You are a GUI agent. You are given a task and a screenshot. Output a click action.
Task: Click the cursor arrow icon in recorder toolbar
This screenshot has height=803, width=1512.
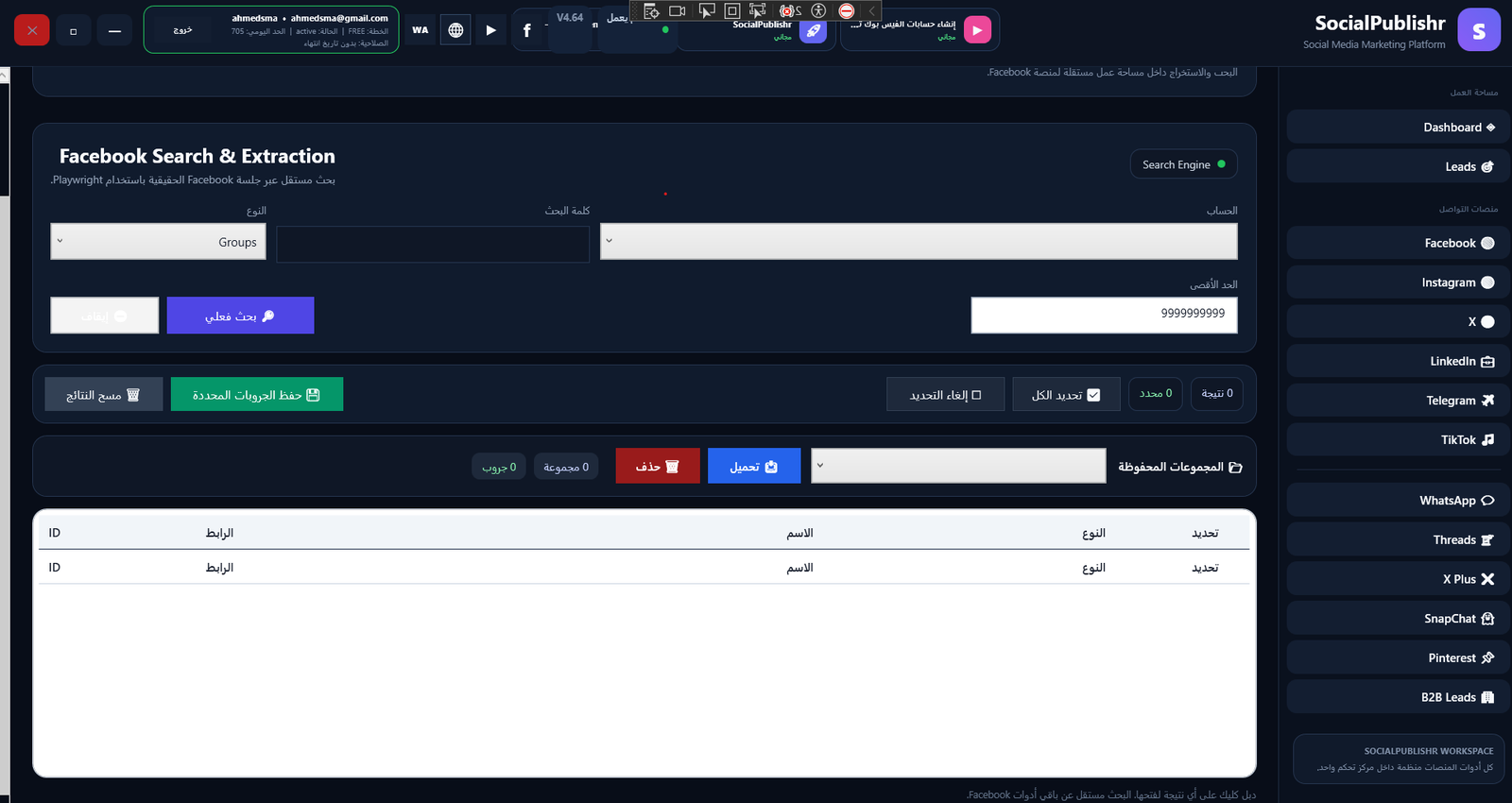click(706, 11)
